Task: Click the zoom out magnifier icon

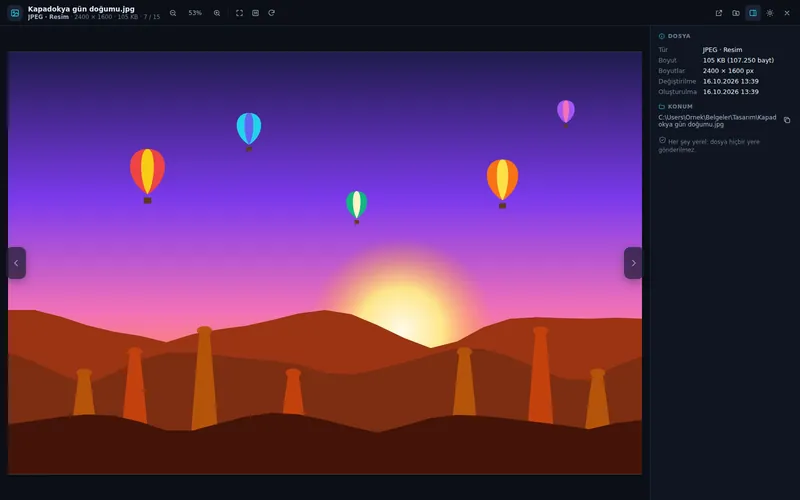Action: (x=173, y=13)
